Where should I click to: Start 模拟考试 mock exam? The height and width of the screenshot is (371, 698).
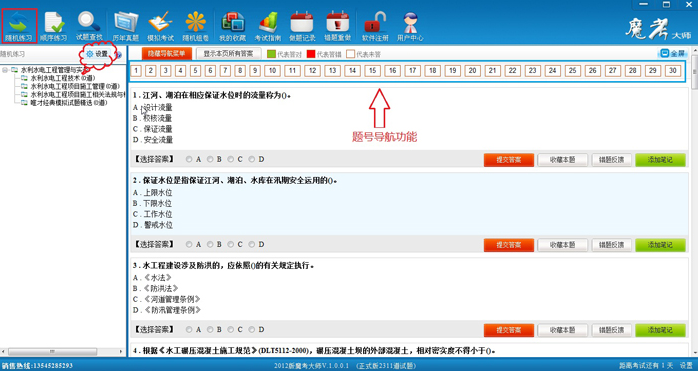pyautogui.click(x=160, y=26)
